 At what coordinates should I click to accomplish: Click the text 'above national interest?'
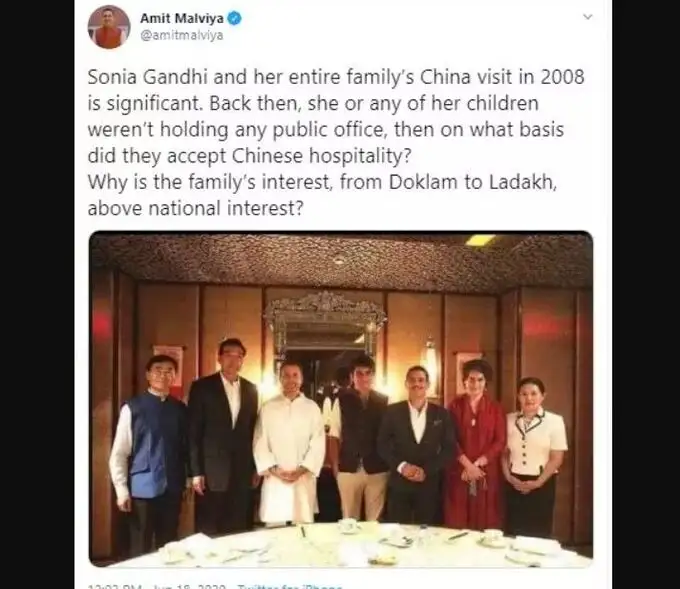(196, 209)
